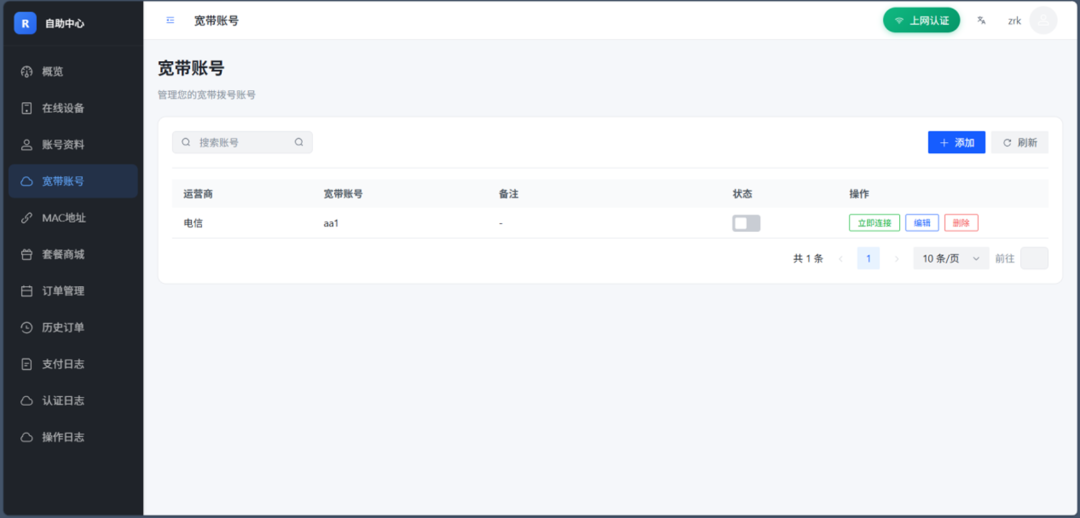Click the 订单管理 calendar icon
The height and width of the screenshot is (518, 1080).
pos(27,291)
